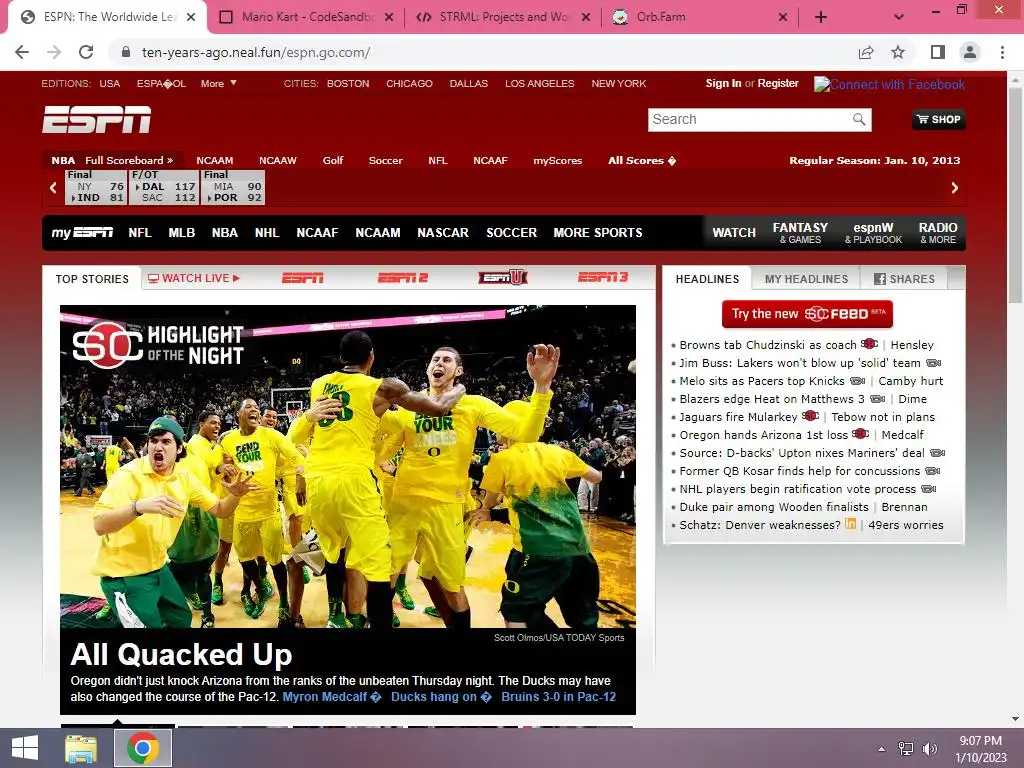Open RADIO & MORE menu

938,233
